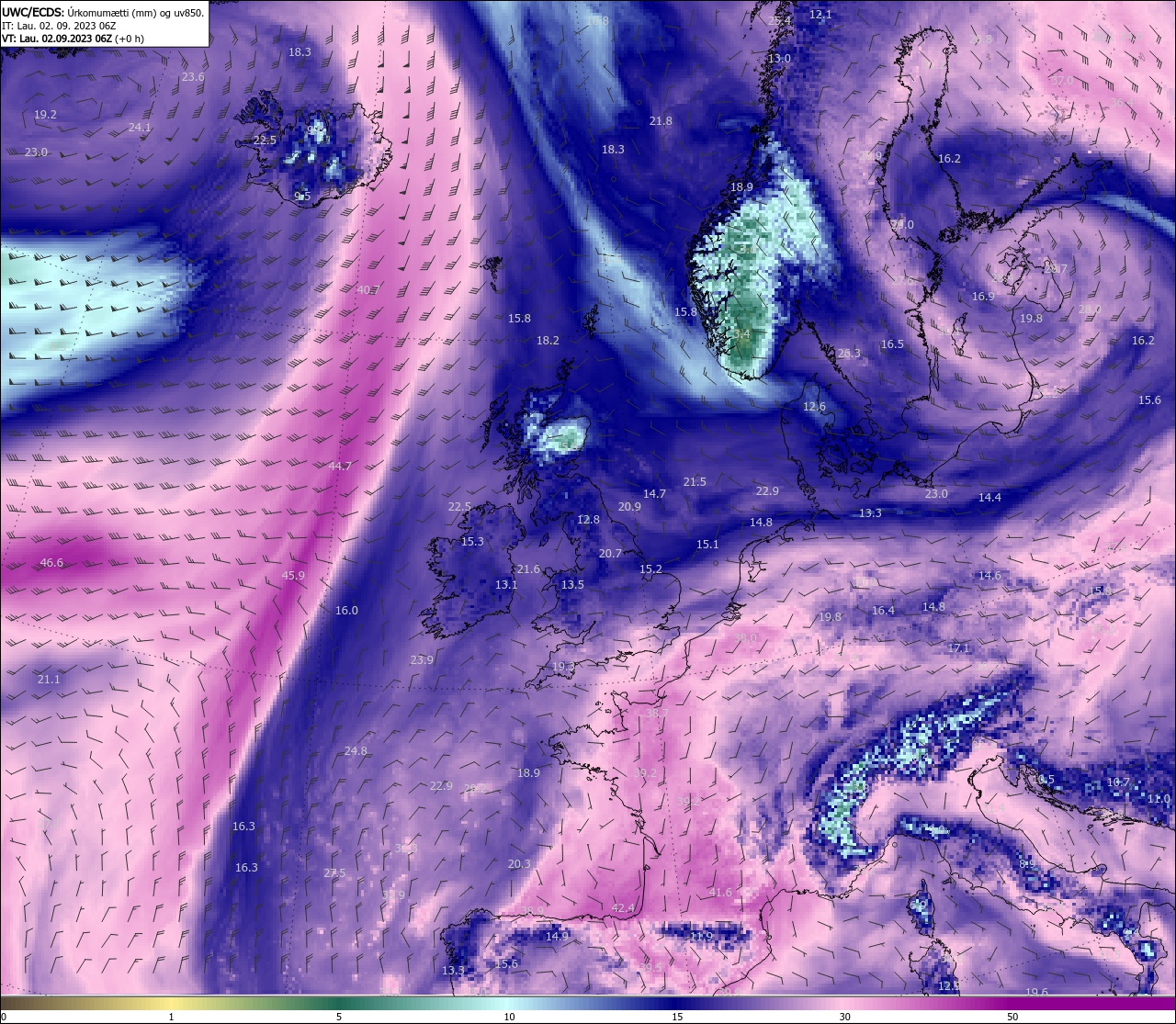The width and height of the screenshot is (1176, 1024).
Task: Click the 20.3 value label
Action: [x=519, y=864]
